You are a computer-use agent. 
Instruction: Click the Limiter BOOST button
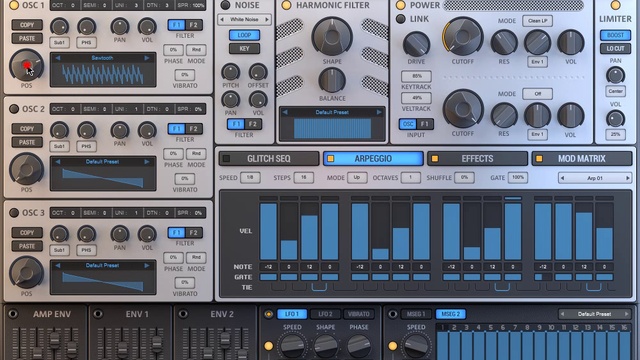[615, 35]
